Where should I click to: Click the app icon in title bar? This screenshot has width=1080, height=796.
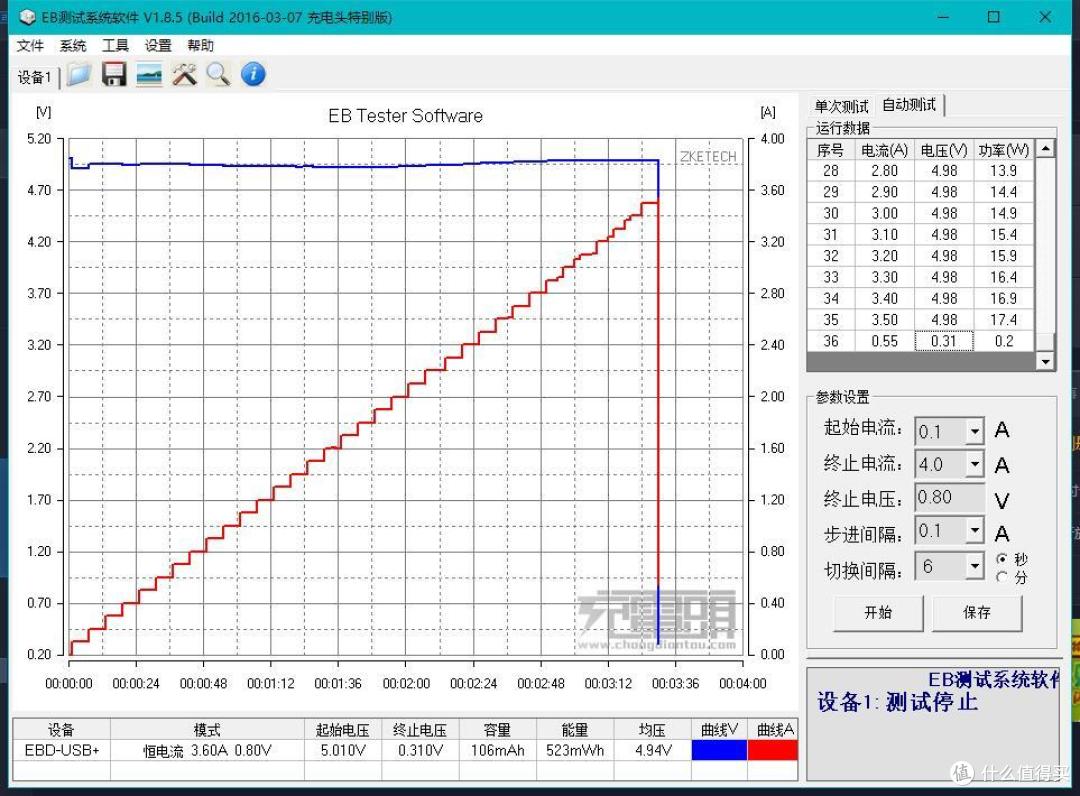point(27,17)
